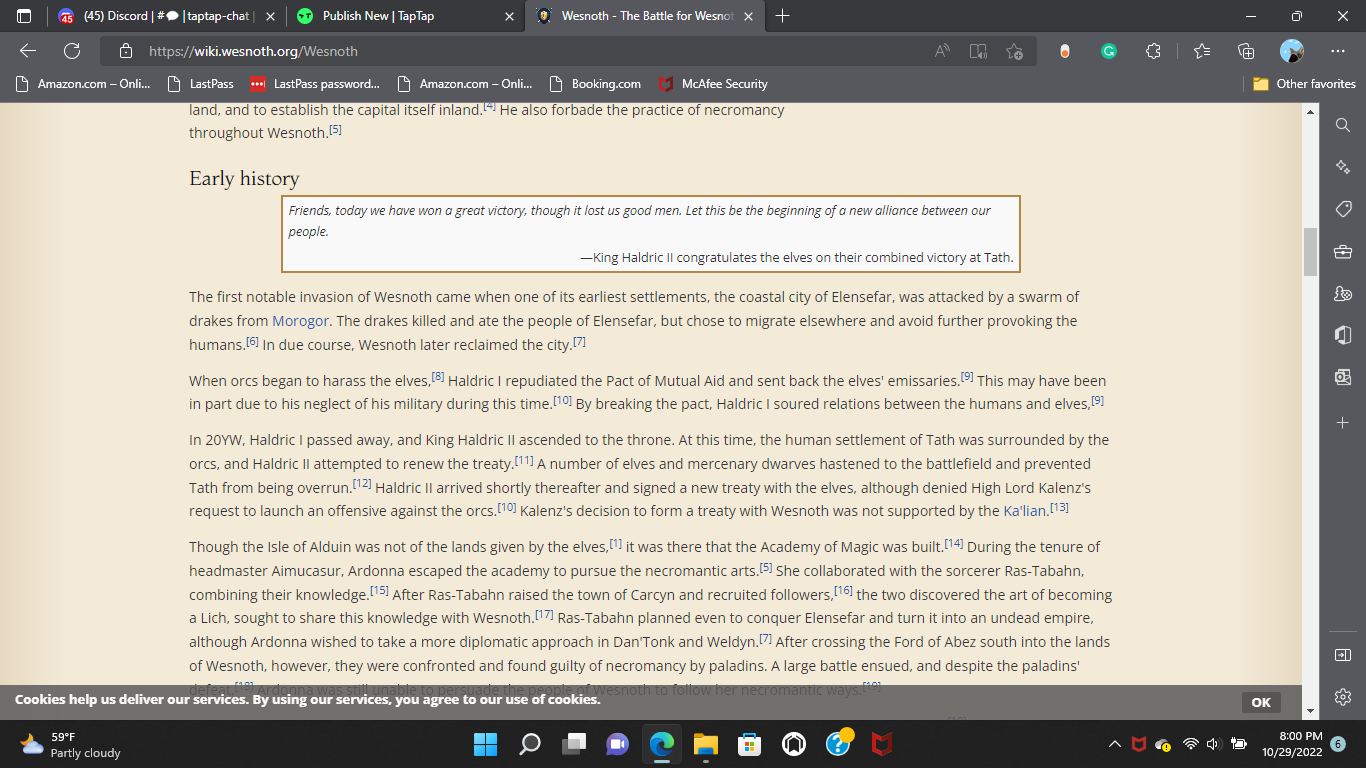Add this page to favorites
Image resolution: width=1366 pixels, height=768 pixels.
pyautogui.click(x=1015, y=51)
